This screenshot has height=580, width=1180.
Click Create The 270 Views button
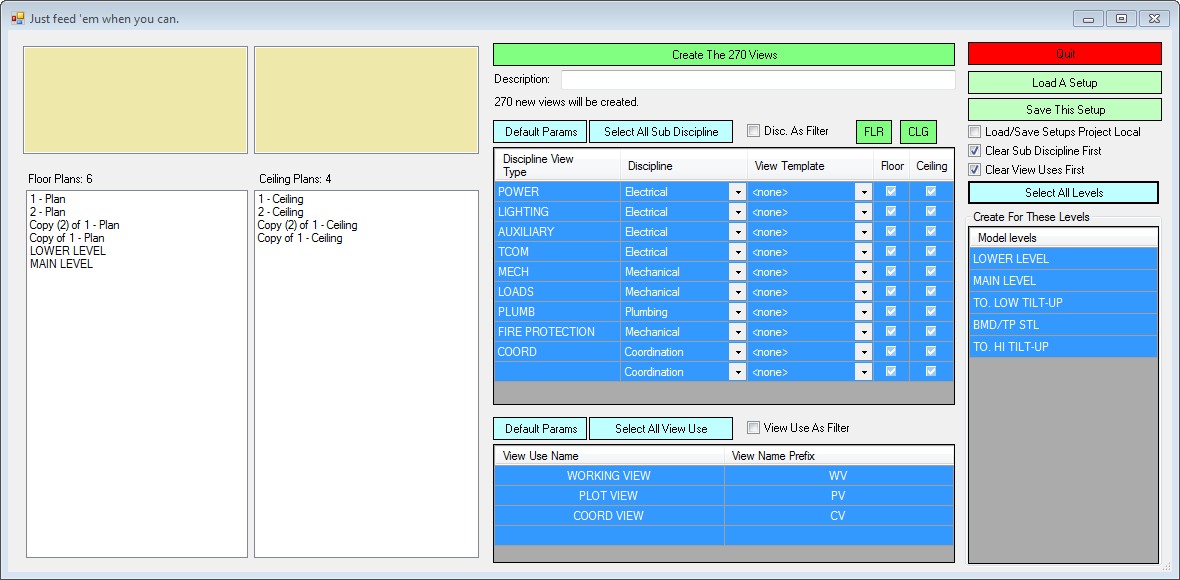724,55
